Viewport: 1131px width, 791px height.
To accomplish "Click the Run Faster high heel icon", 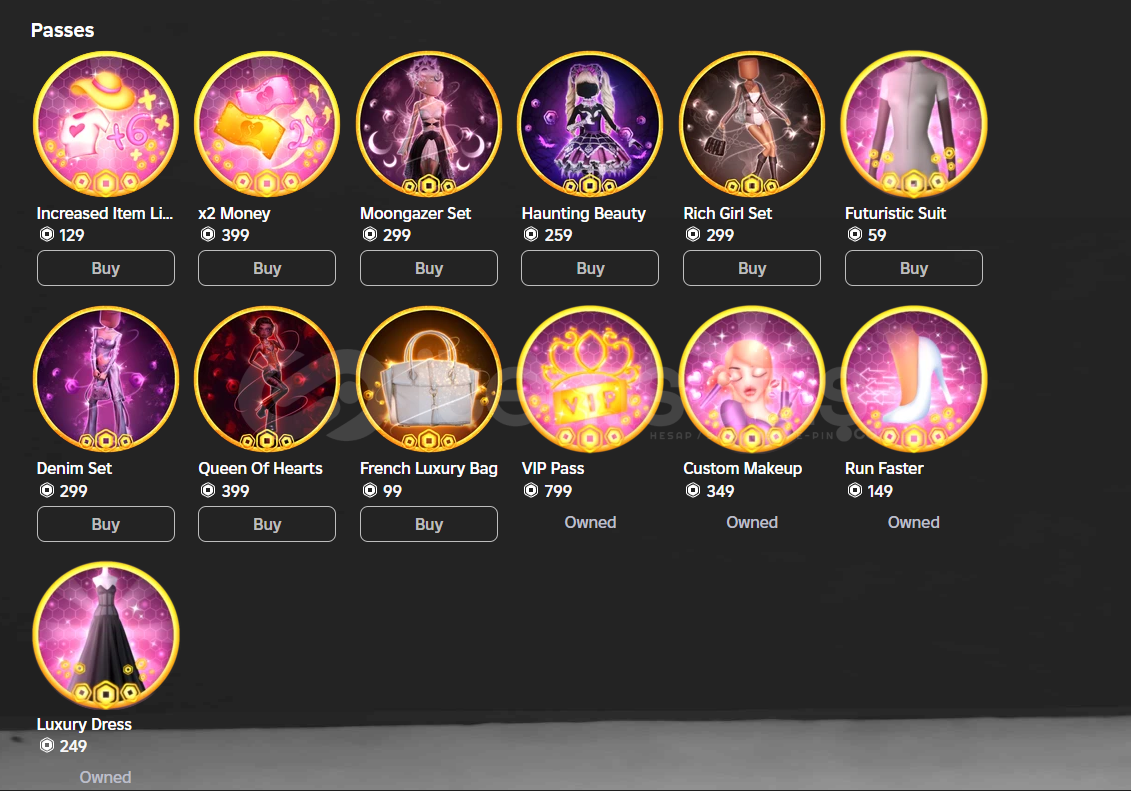I will click(x=913, y=379).
